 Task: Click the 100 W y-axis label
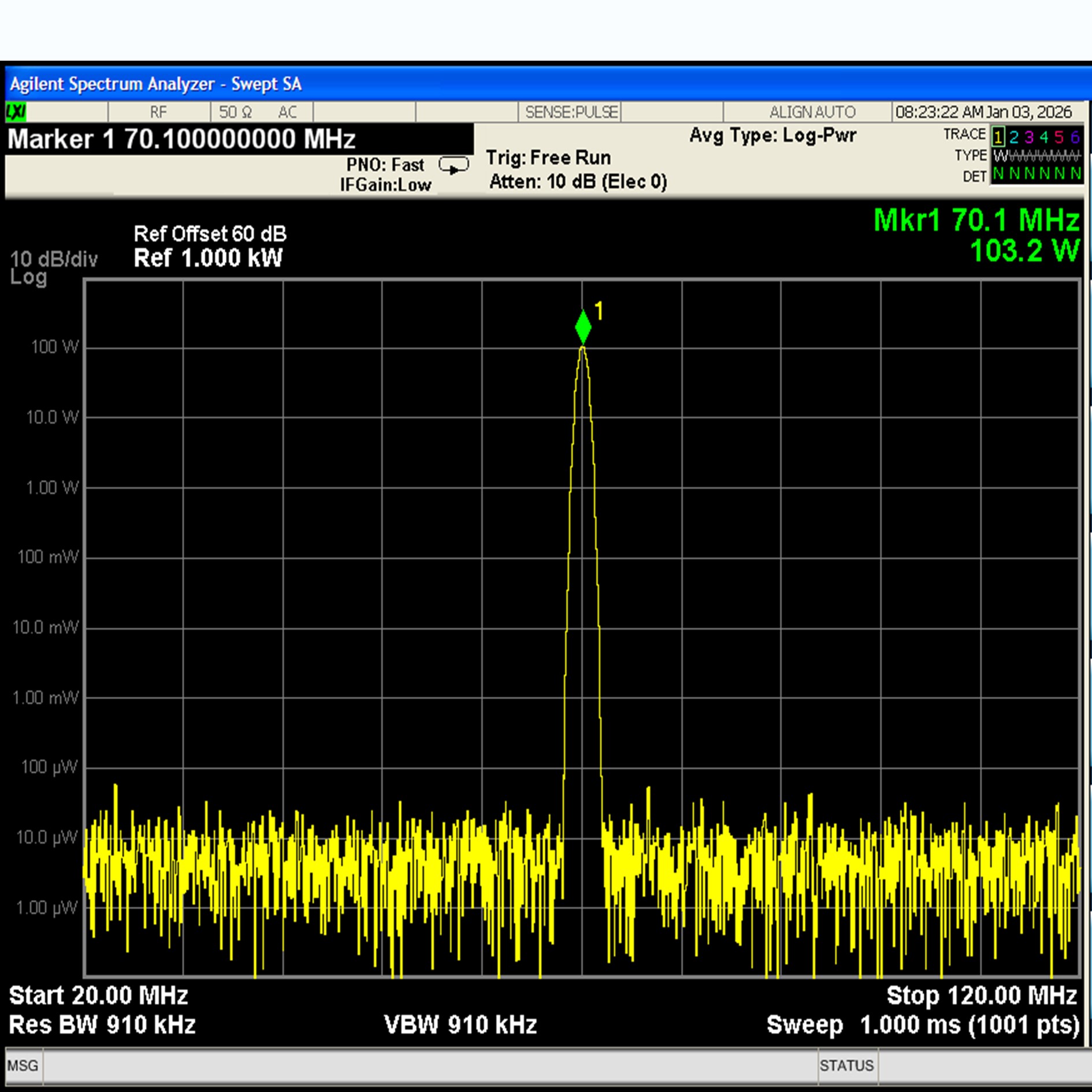(54, 347)
